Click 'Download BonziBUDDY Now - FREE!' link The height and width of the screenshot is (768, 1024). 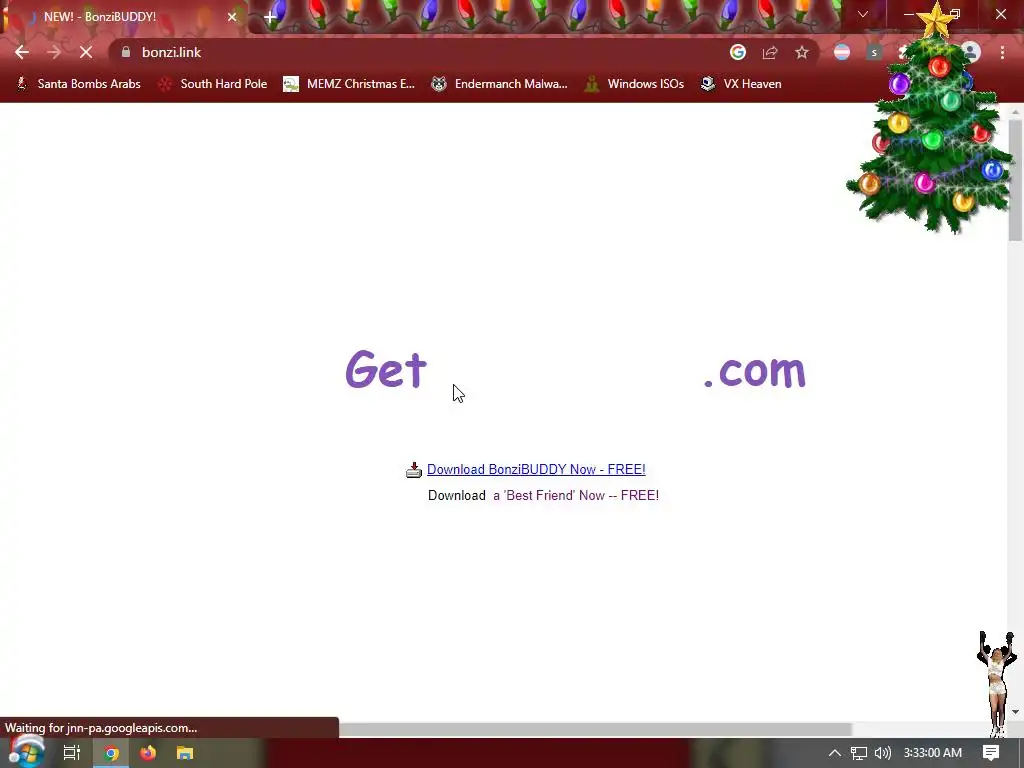pyautogui.click(x=536, y=470)
